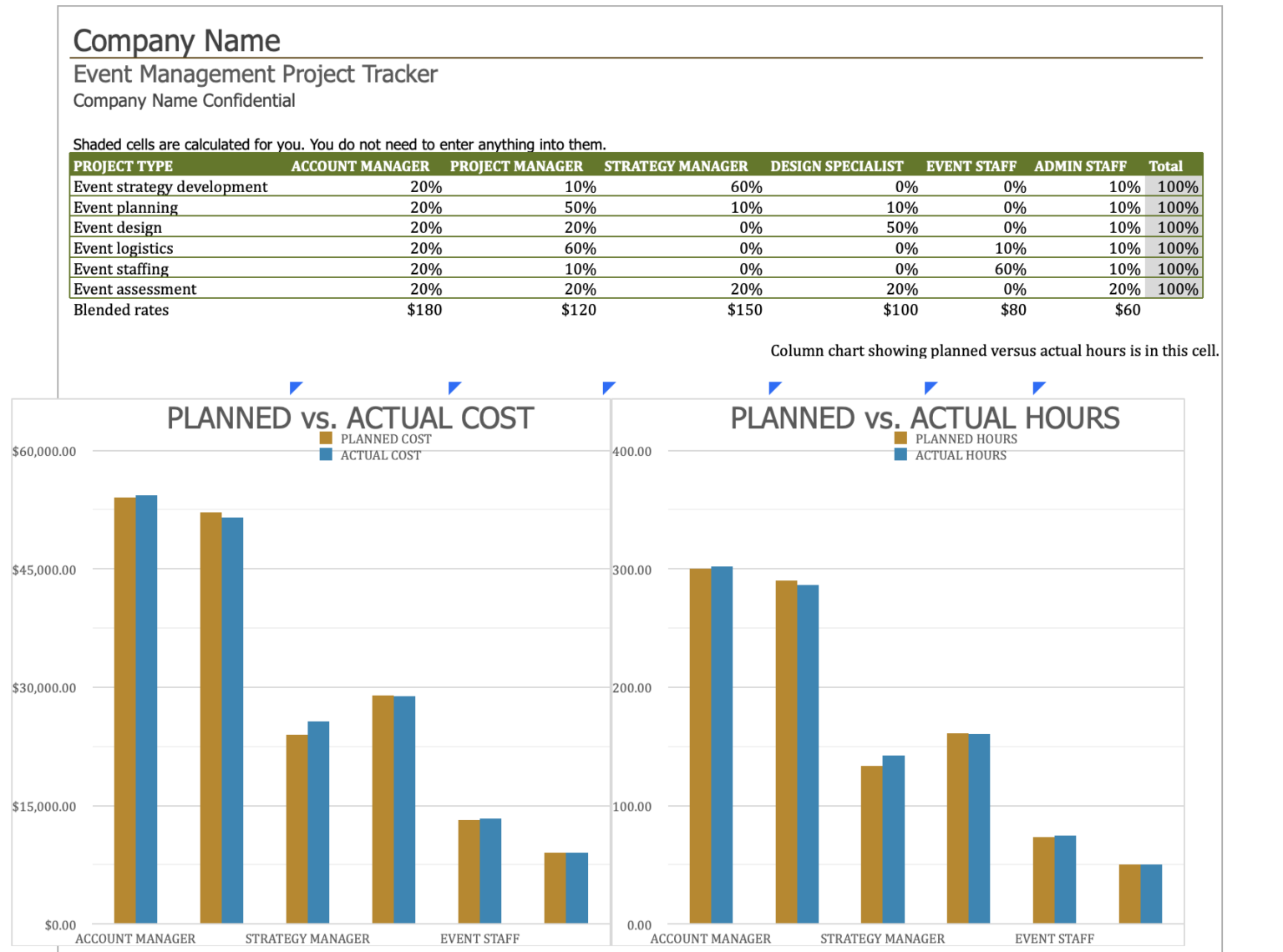This screenshot has height=952, width=1283.
Task: Select the DESIGN SPECIALIST column header
Action: (x=836, y=165)
